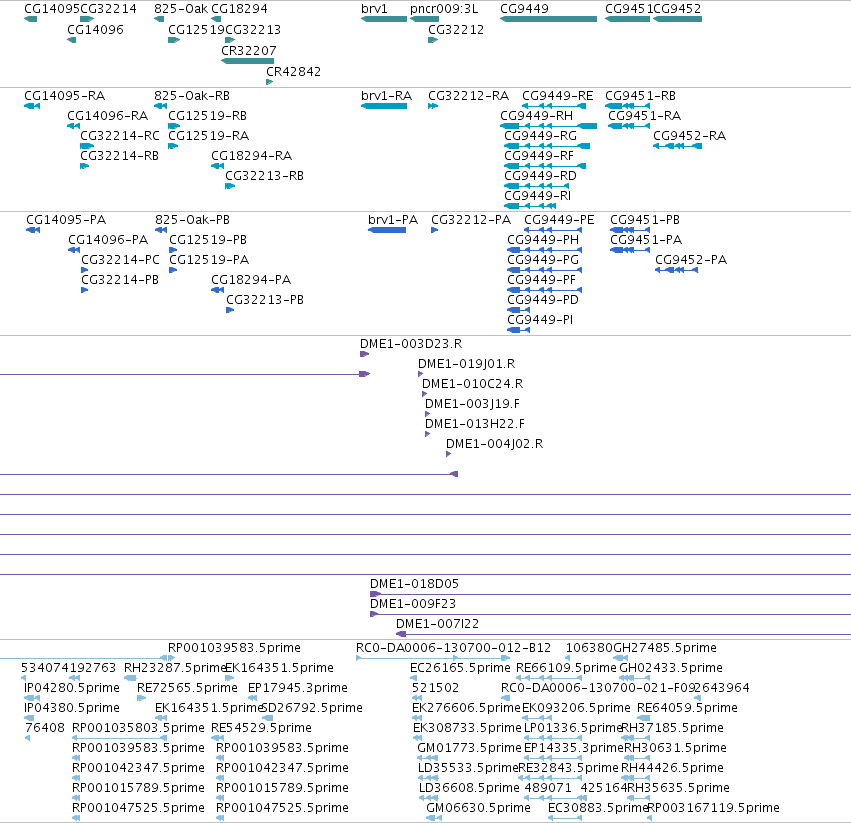Click the CG18294-PA protein label
851x823 pixels.
click(x=251, y=280)
